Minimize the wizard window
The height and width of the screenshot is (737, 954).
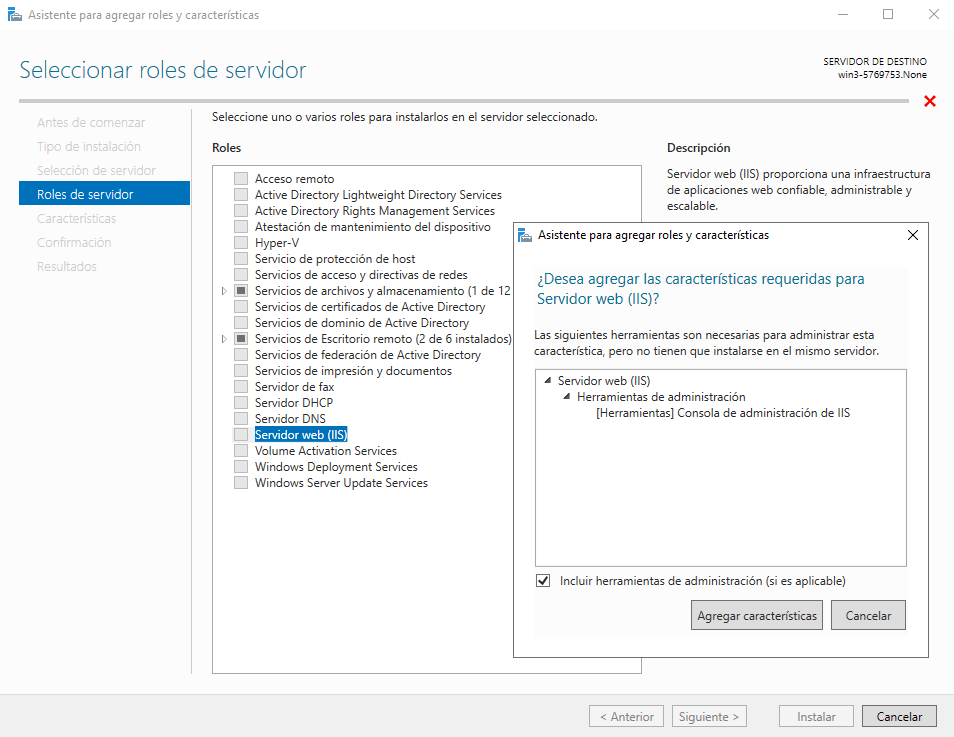click(x=842, y=15)
